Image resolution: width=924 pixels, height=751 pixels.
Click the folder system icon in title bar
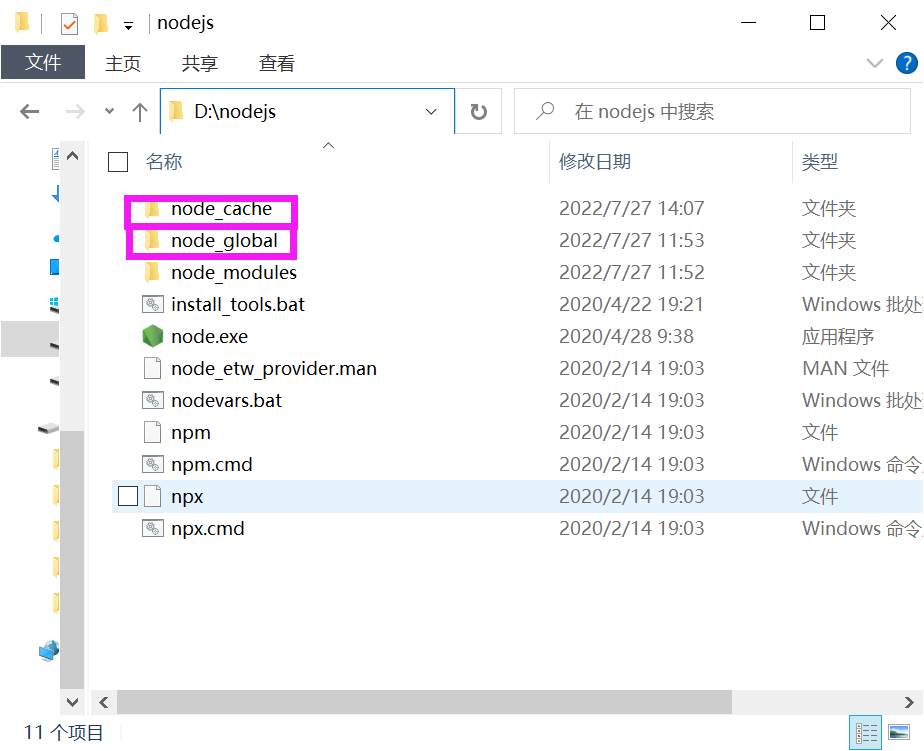coord(22,22)
